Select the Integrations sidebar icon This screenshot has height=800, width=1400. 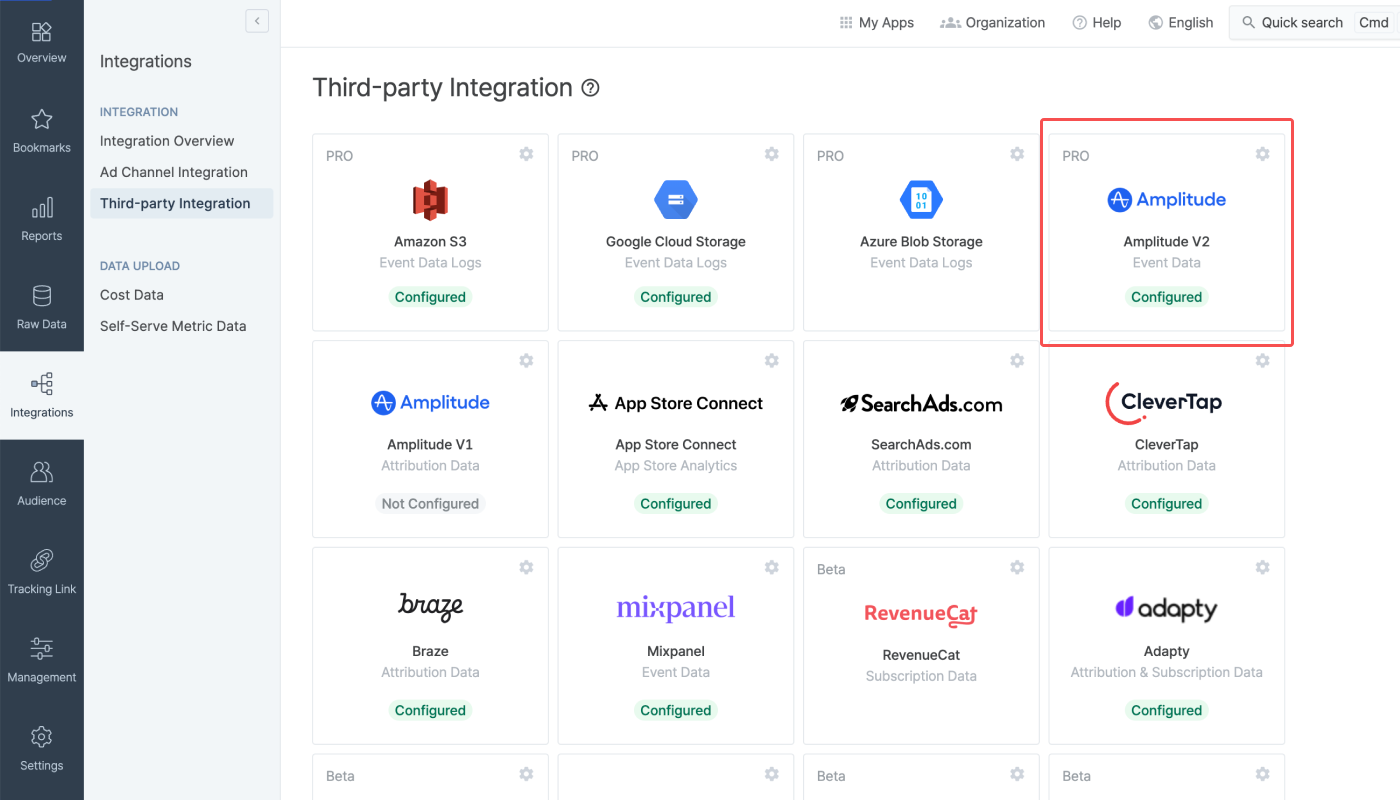[x=42, y=384]
